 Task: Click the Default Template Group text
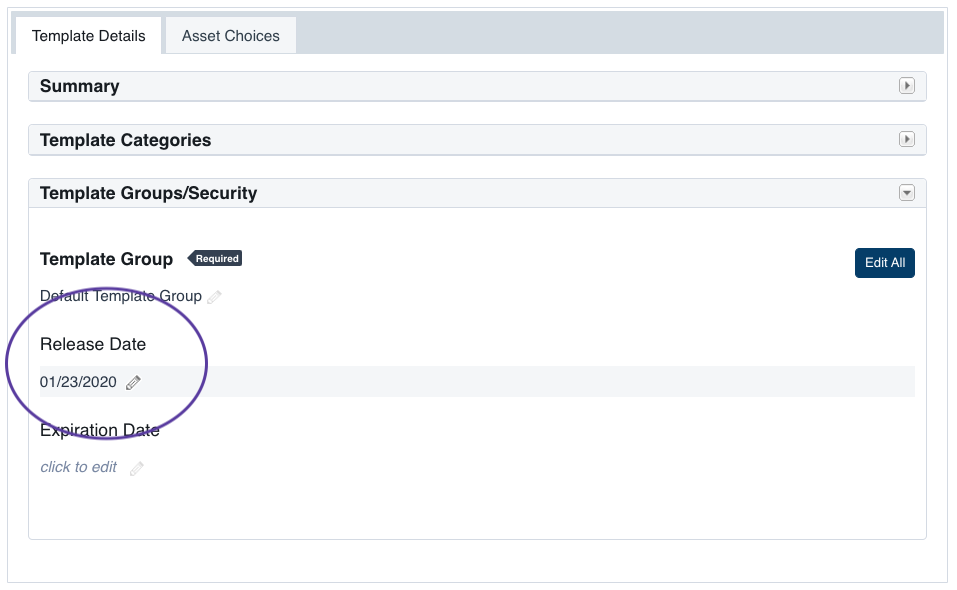tap(121, 297)
